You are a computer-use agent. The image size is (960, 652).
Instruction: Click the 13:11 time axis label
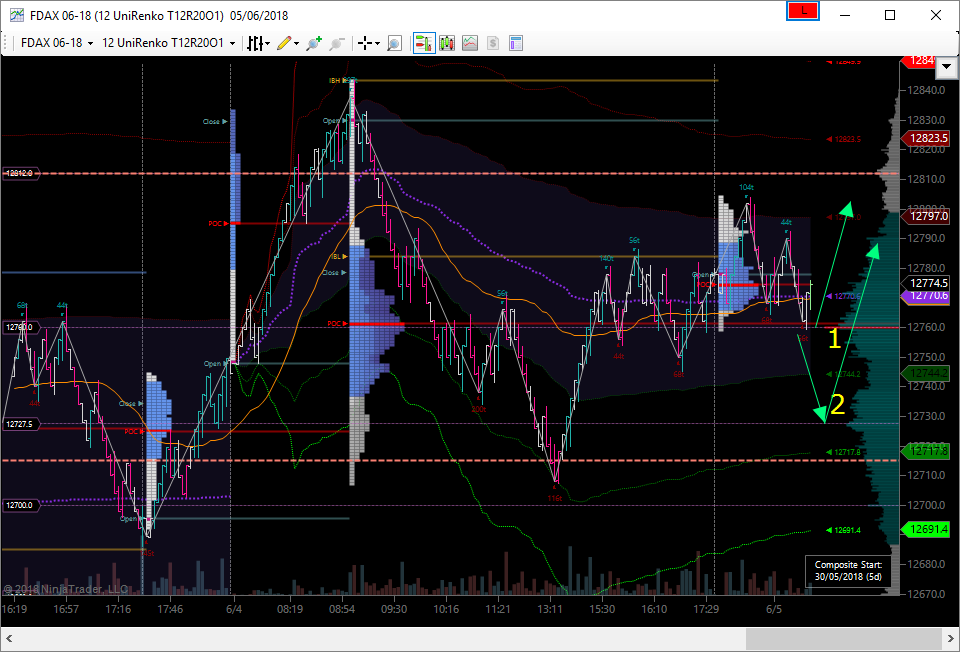click(x=550, y=609)
